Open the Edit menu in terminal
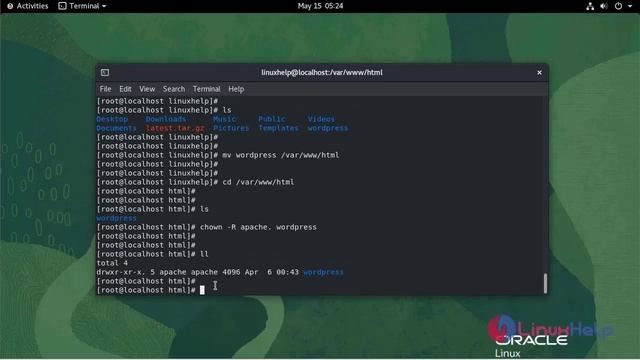This screenshot has height=360, width=640. click(125, 89)
